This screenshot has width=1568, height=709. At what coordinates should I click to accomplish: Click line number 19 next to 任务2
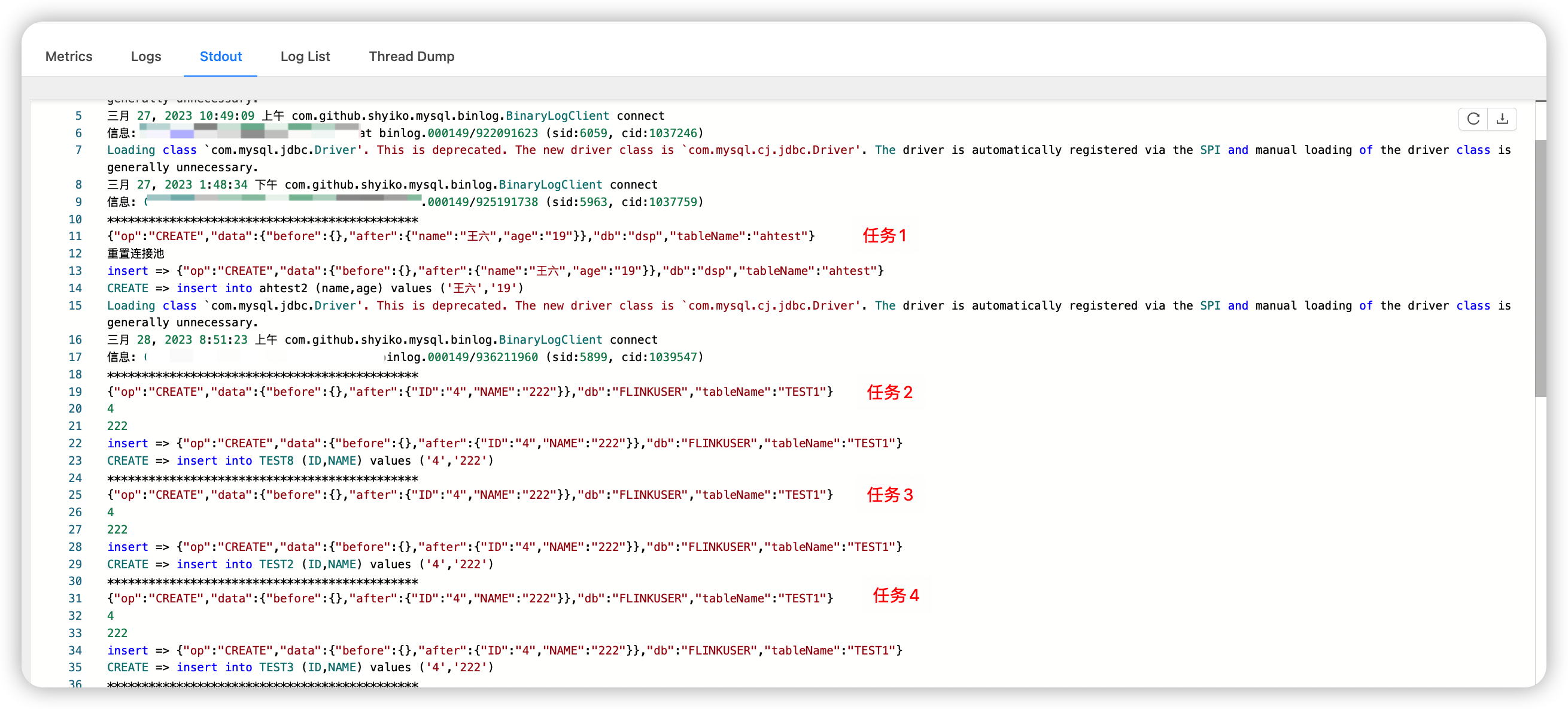coord(75,392)
